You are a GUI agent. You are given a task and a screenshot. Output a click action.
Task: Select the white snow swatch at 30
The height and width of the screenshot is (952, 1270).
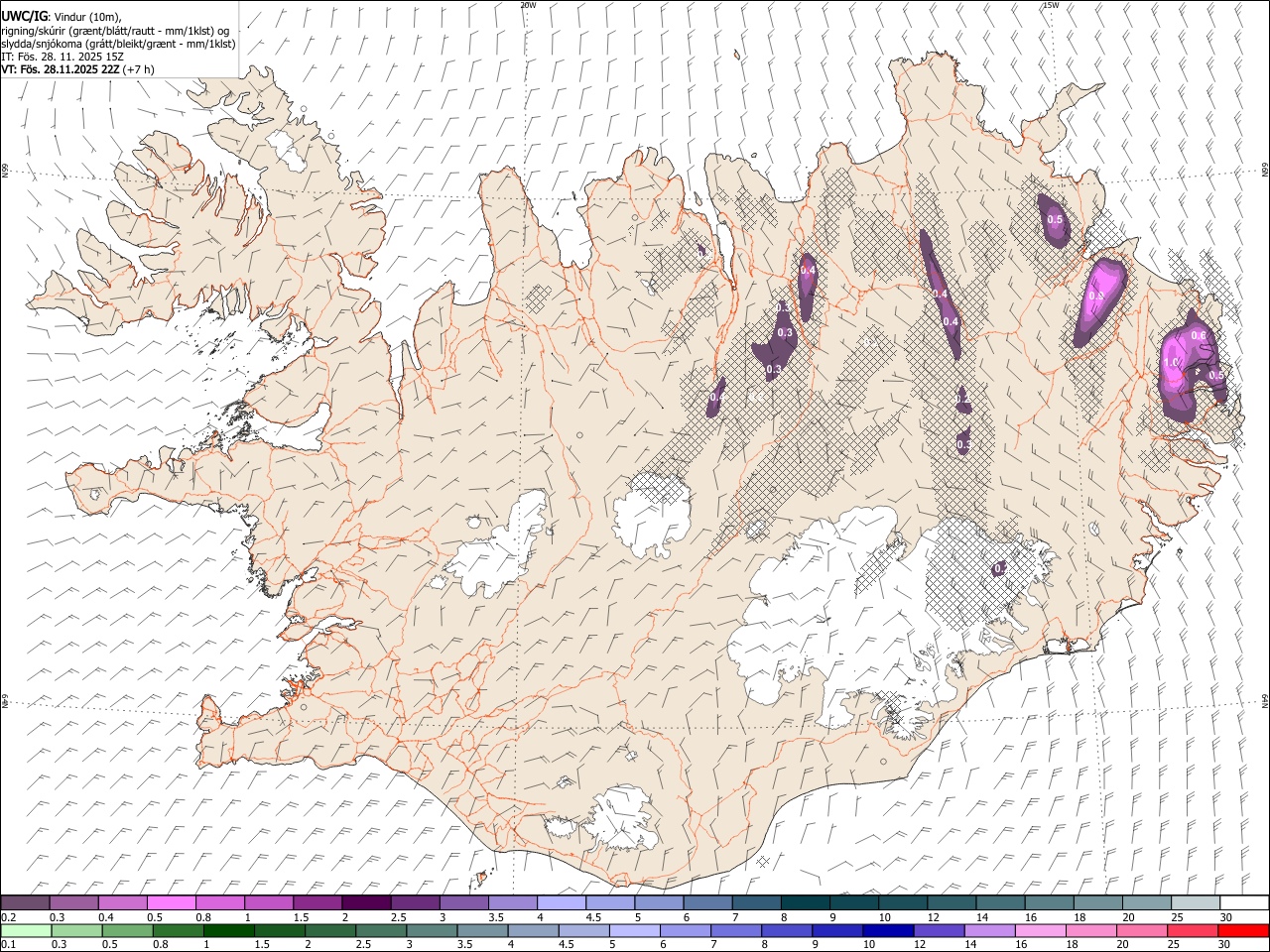tap(1243, 902)
